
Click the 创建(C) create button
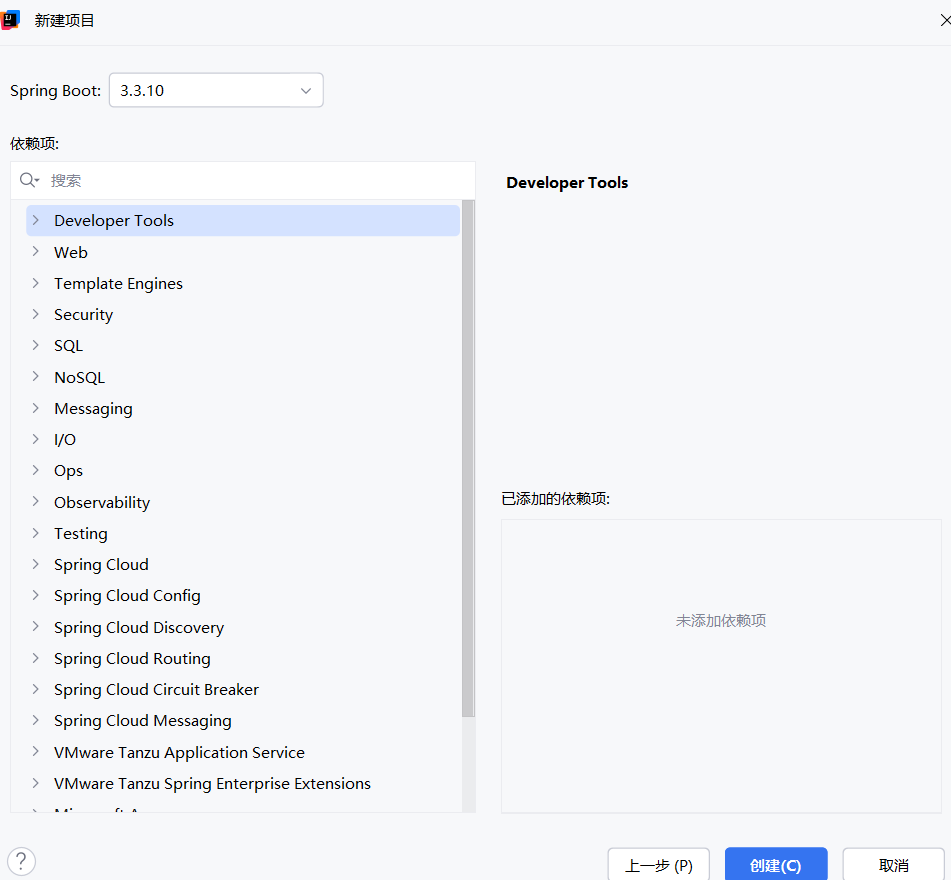click(776, 865)
